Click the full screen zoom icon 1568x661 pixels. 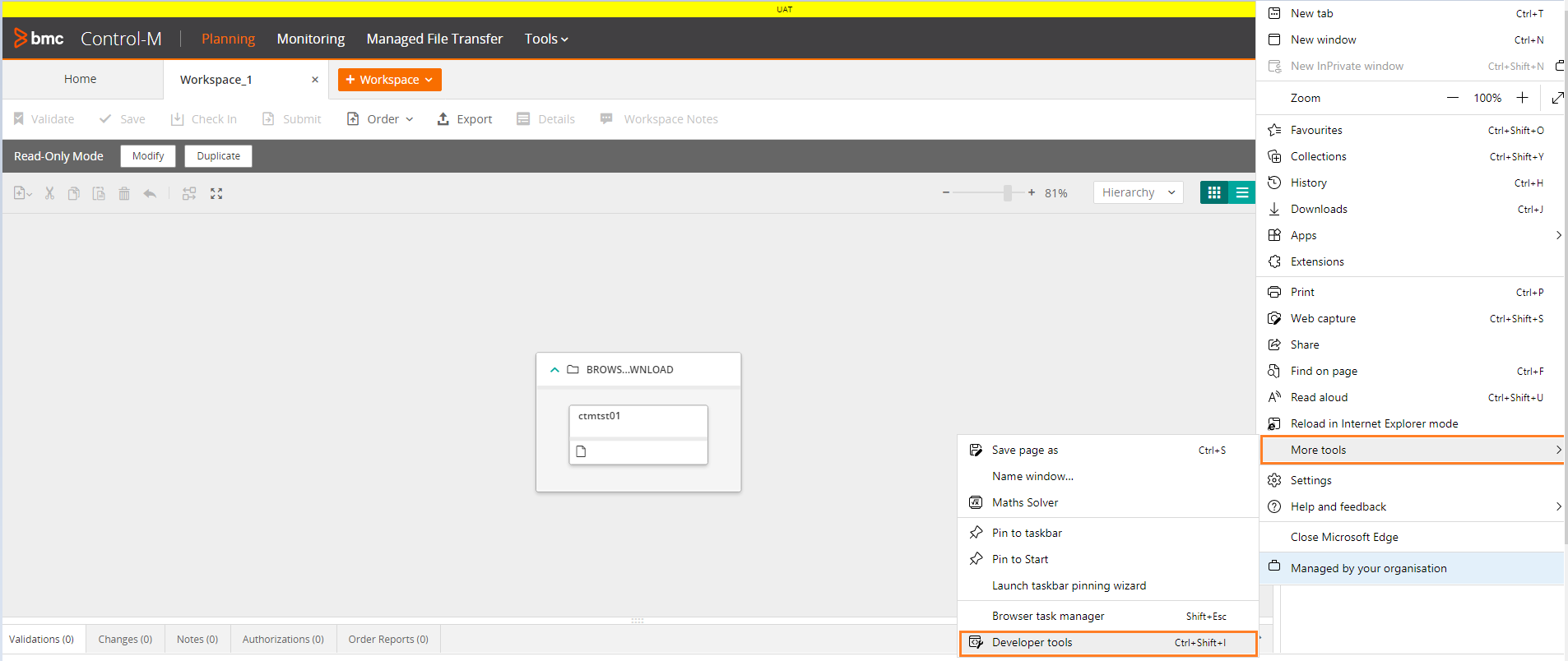(x=1556, y=98)
